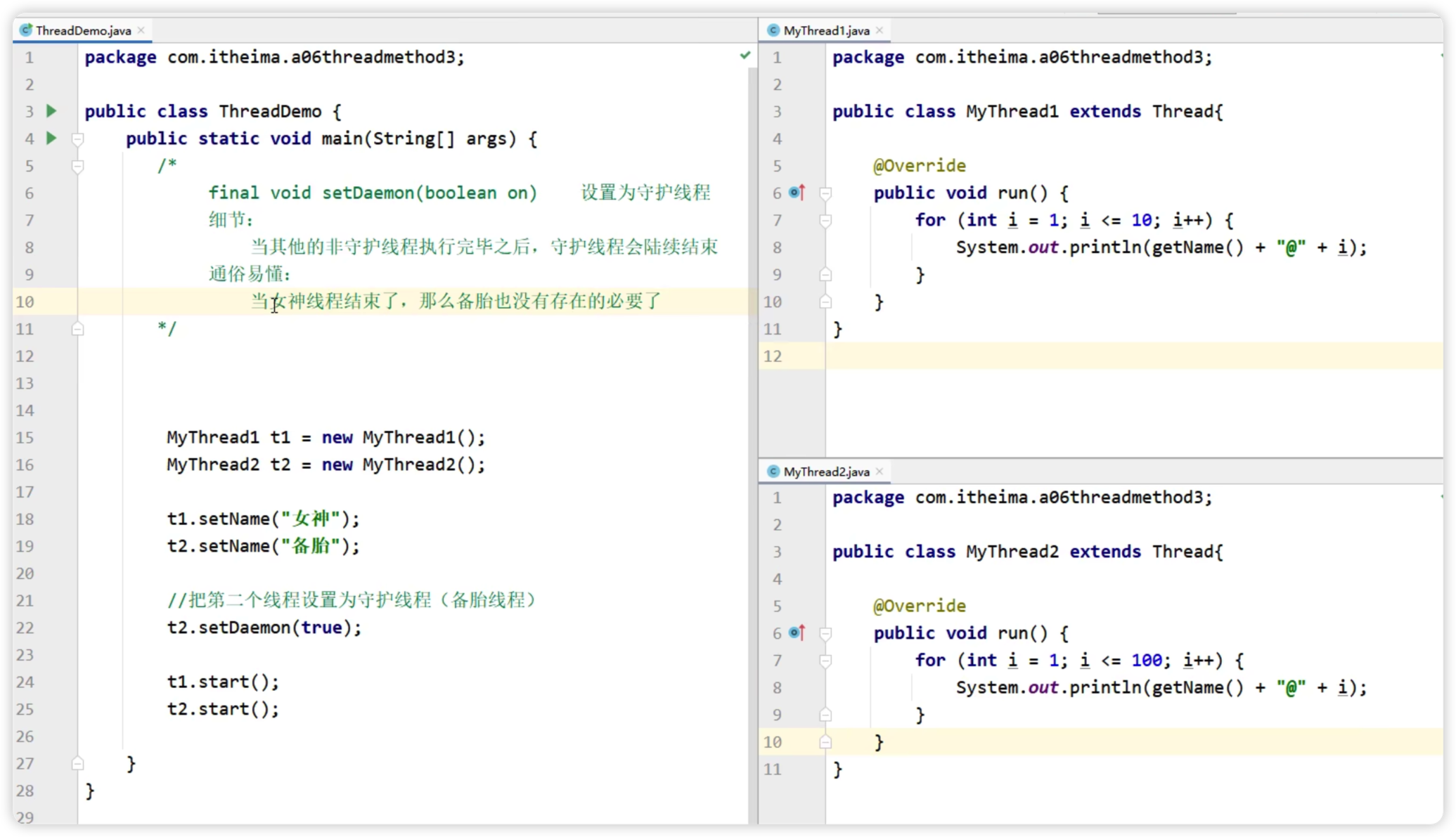The image size is (1456, 837).
Task: Switch to MyThread1.java tab
Action: coord(826,30)
